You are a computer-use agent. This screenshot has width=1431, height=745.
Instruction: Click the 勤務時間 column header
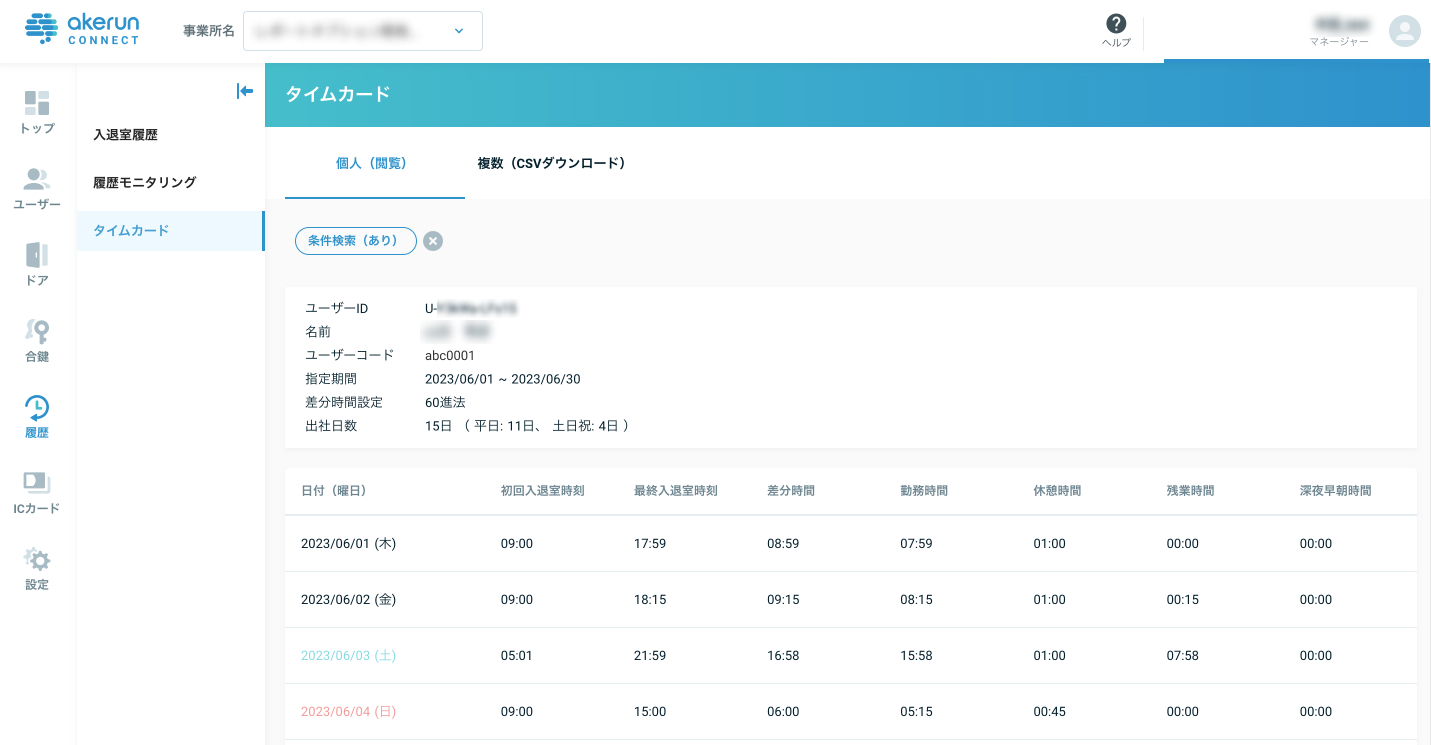click(x=924, y=491)
